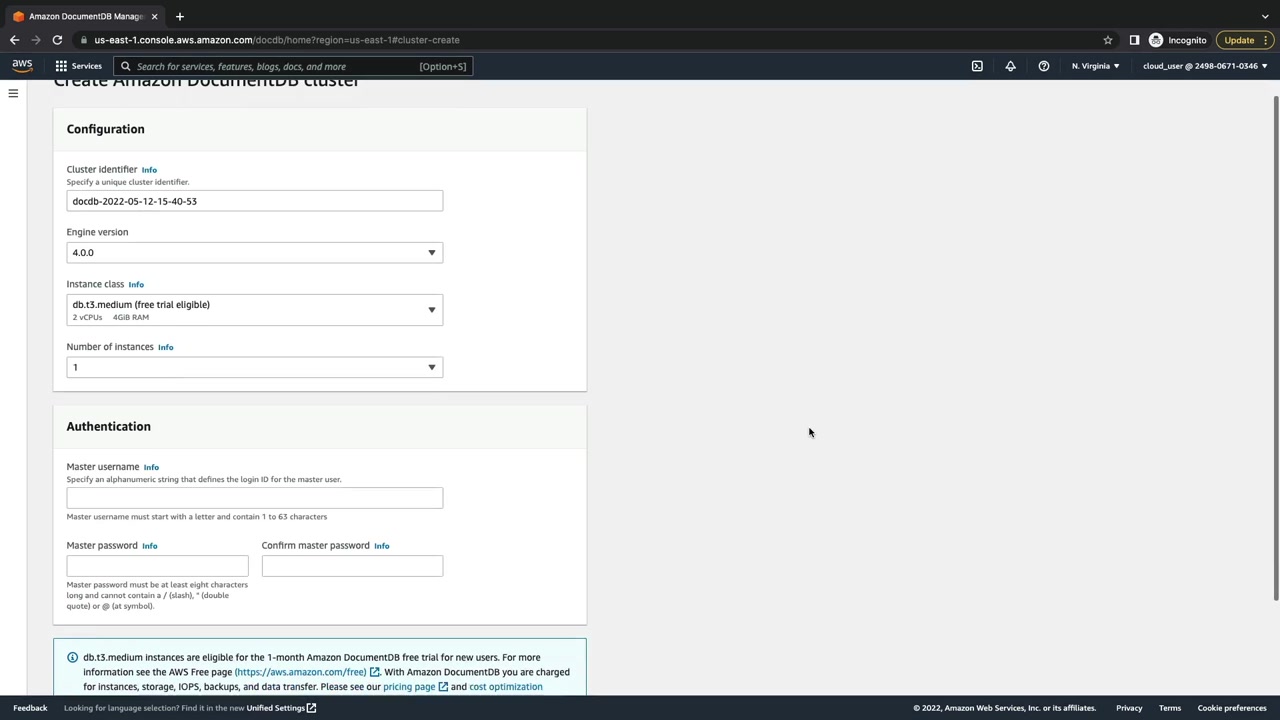
Task: Open the cloud_user account menu
Action: (x=1205, y=66)
